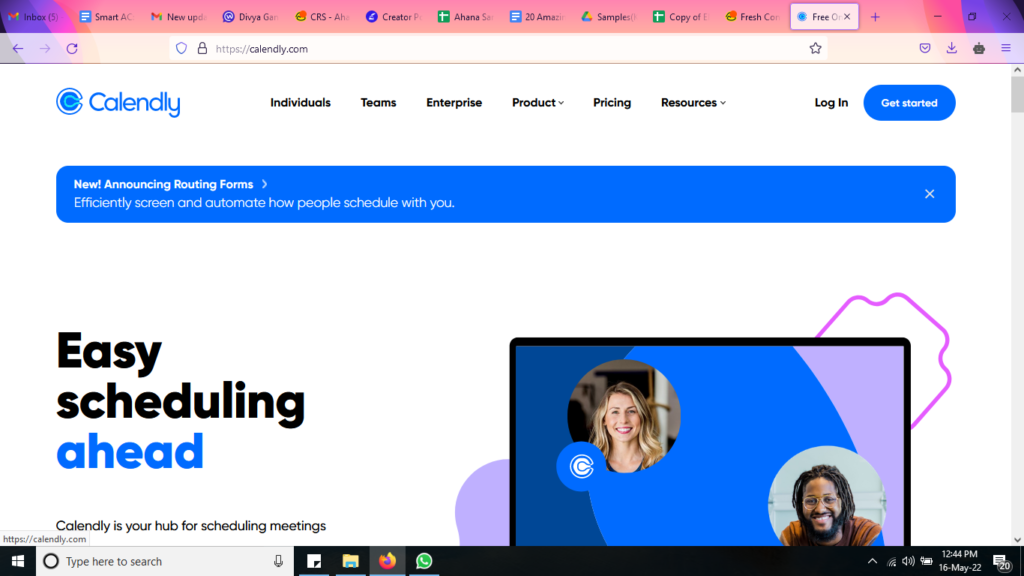The width and height of the screenshot is (1024, 576).
Task: Open the Individuals nav item
Action: point(300,103)
